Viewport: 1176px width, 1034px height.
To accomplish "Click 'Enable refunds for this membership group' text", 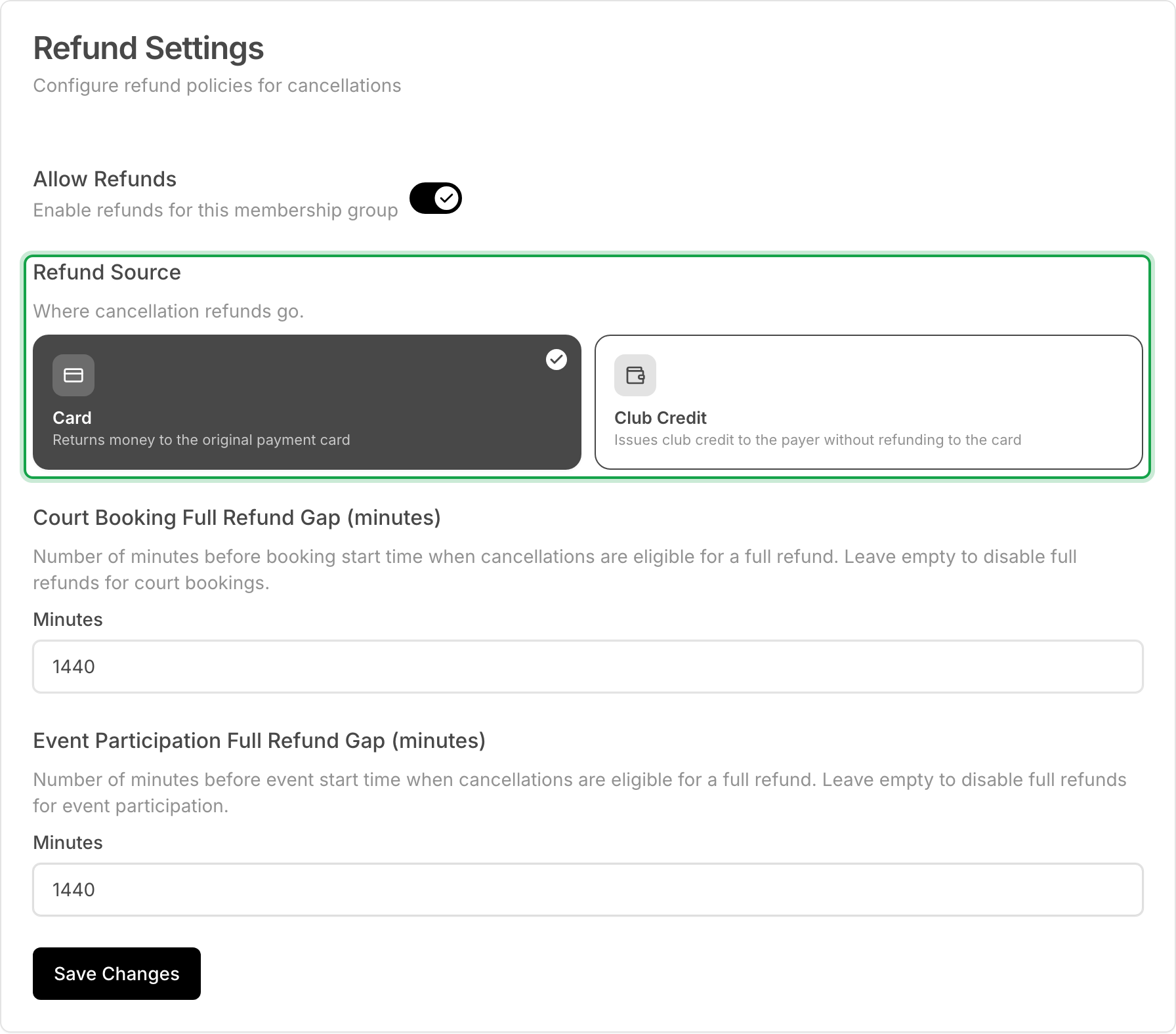I will click(215, 210).
